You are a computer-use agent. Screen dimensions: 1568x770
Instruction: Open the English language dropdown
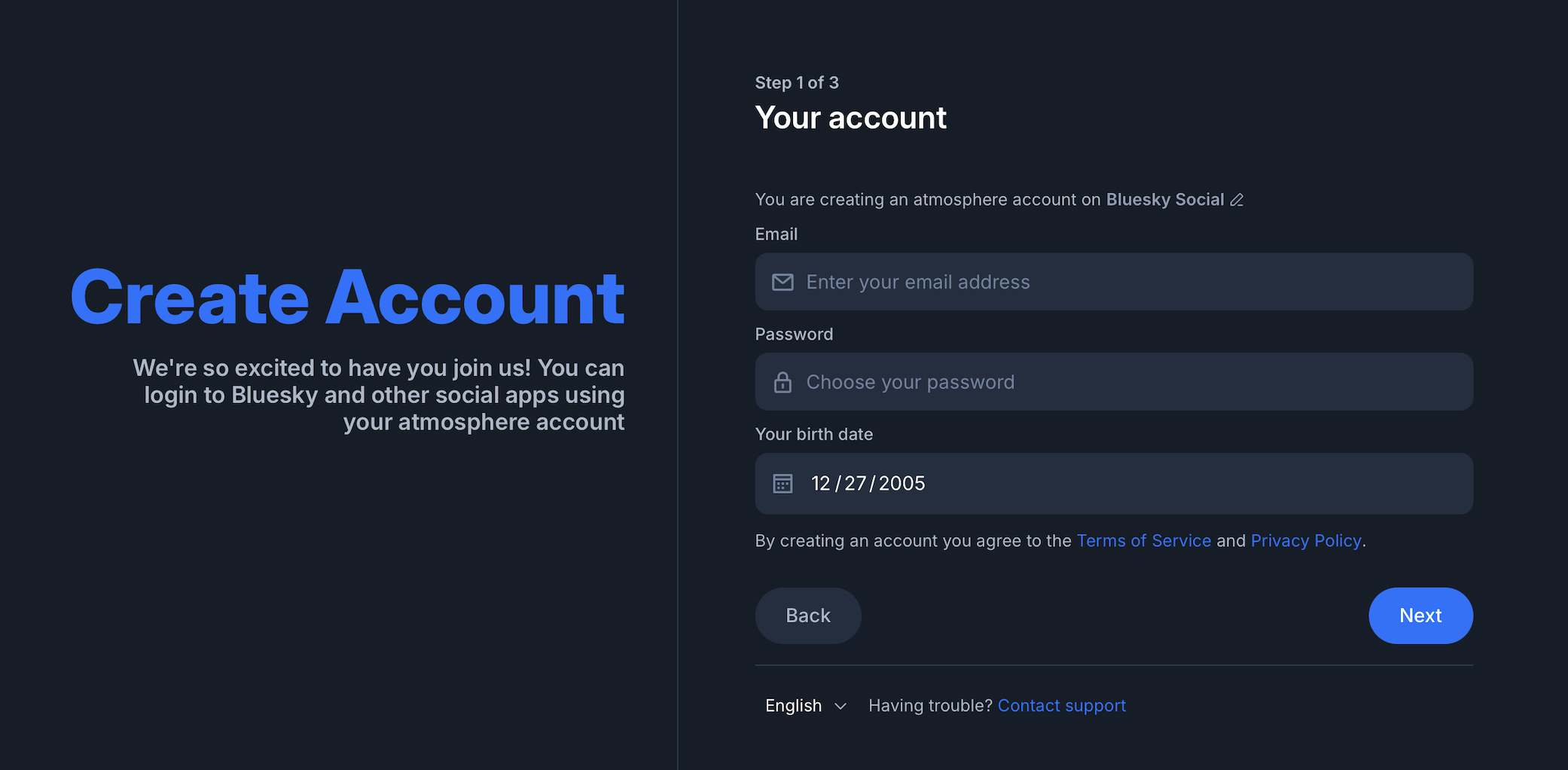794,706
